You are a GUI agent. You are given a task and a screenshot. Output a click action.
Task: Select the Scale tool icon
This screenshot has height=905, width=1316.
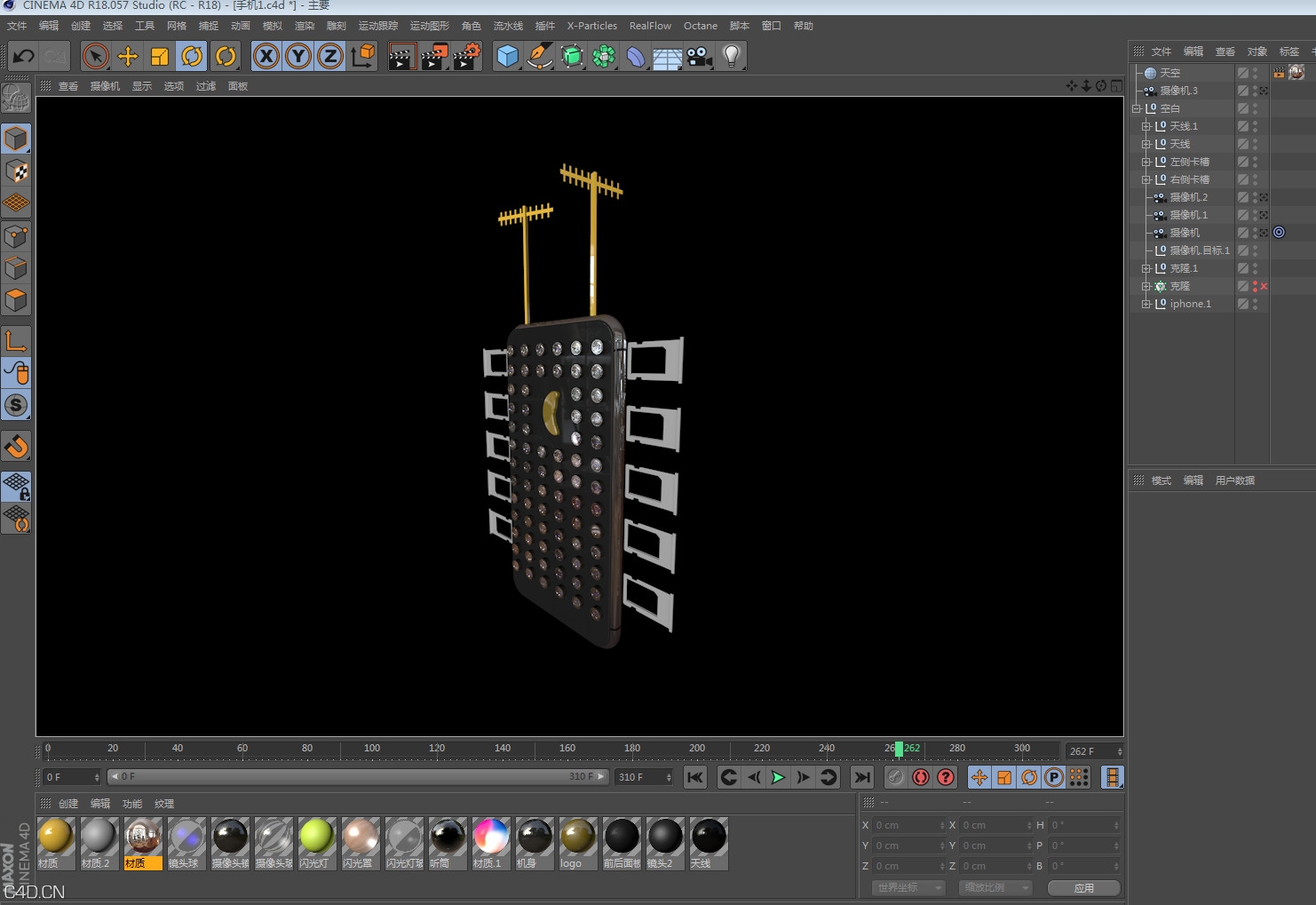[x=160, y=57]
